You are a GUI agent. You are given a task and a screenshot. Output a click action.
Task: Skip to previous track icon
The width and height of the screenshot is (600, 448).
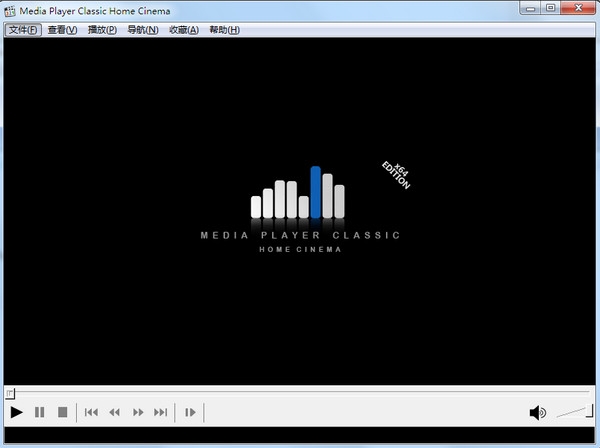tap(91, 412)
